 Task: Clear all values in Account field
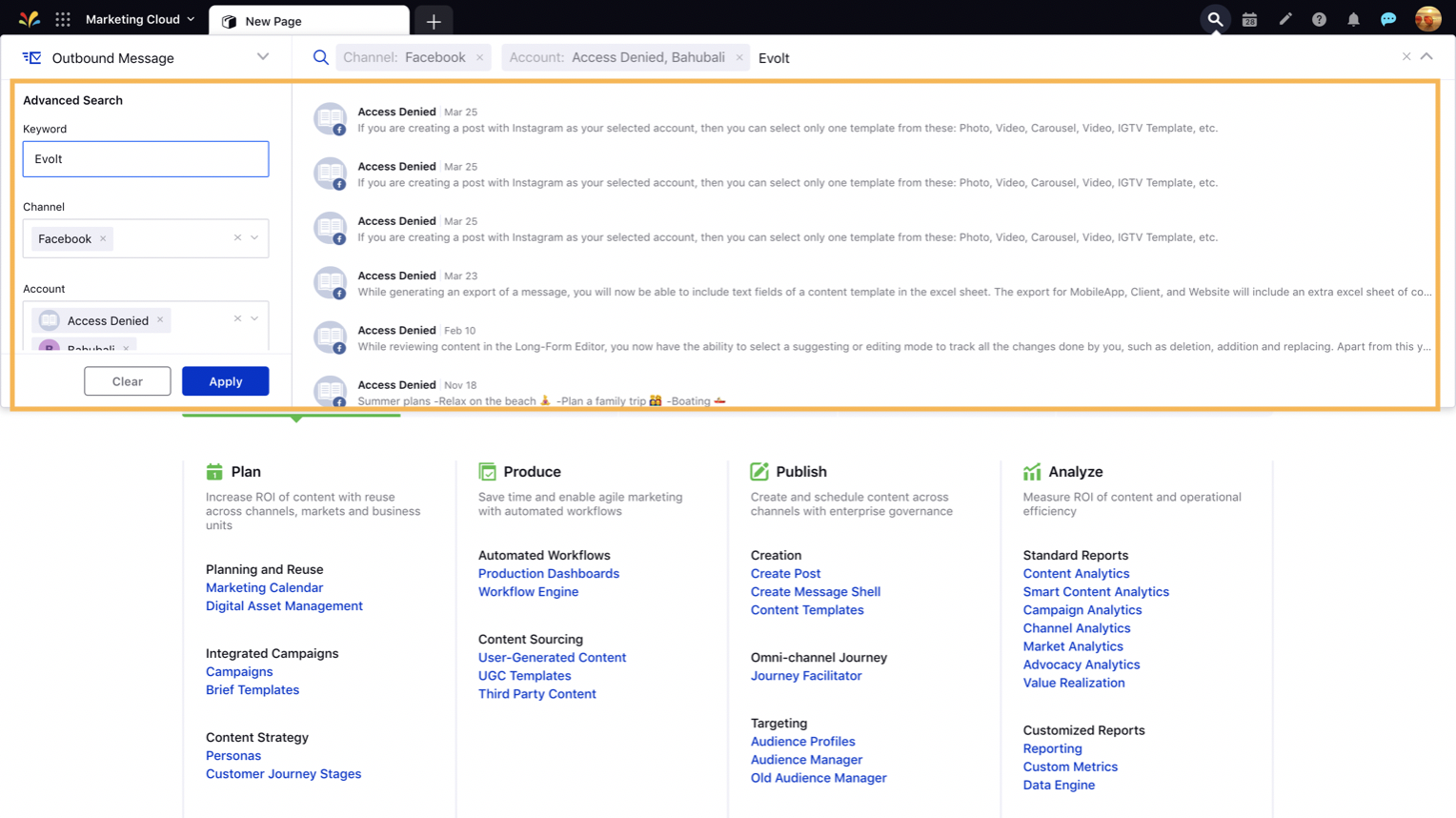click(x=237, y=319)
